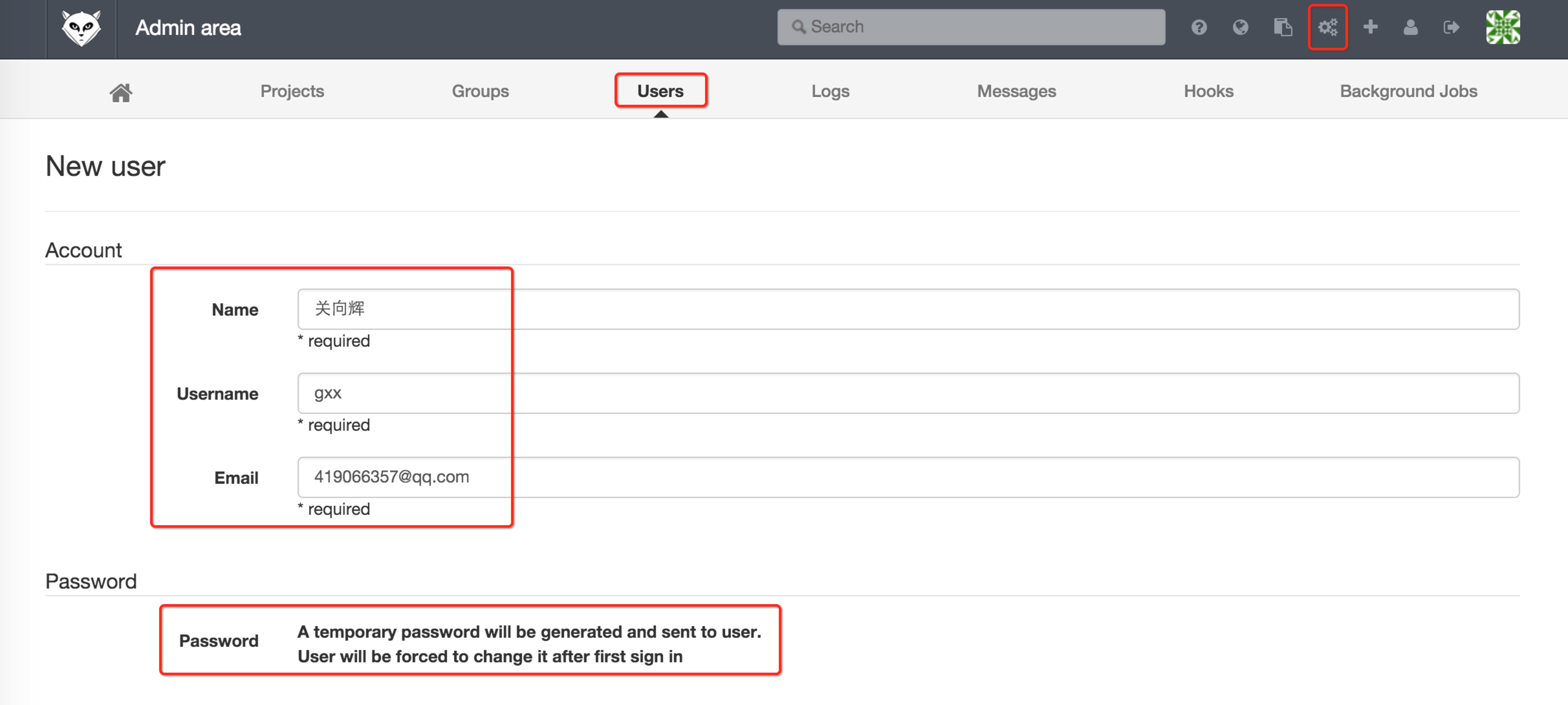Select the Users tab
The image size is (1568, 705).
tap(660, 91)
